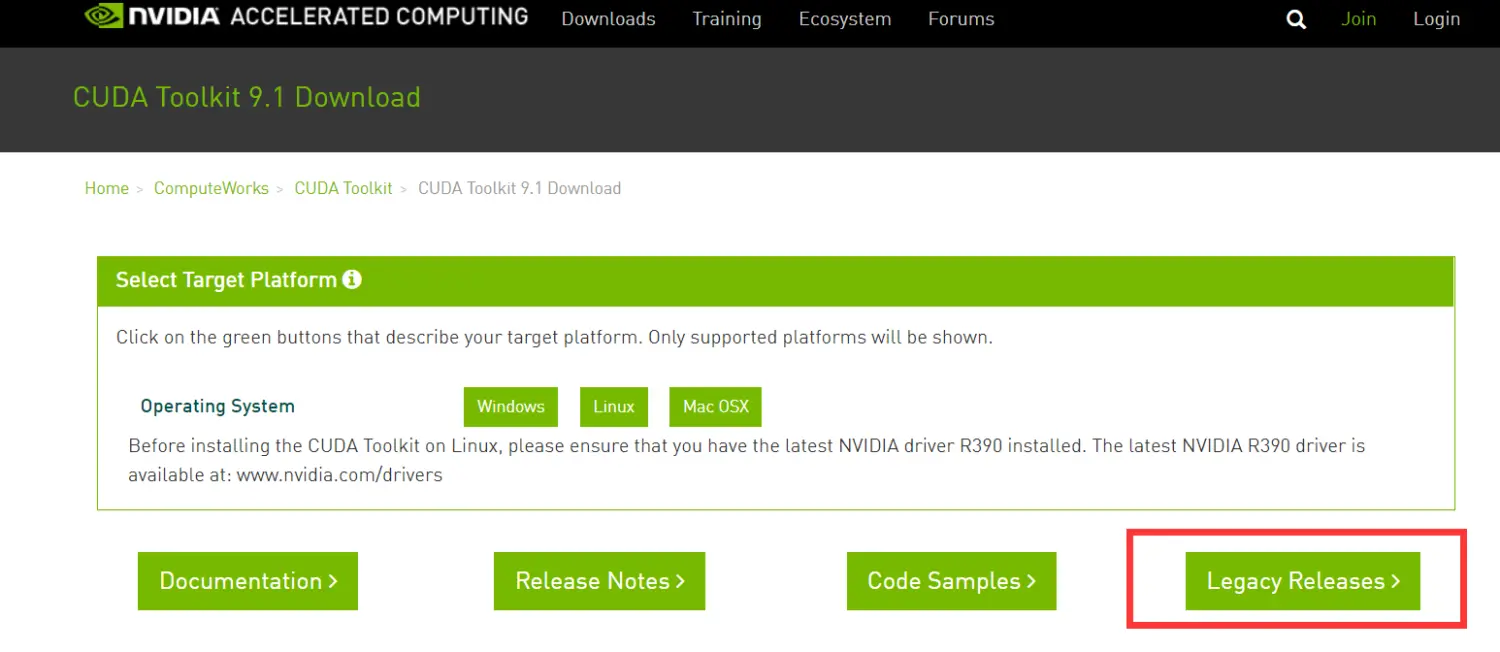The image size is (1500, 652).
Task: Open the Training menu
Action: click(727, 19)
